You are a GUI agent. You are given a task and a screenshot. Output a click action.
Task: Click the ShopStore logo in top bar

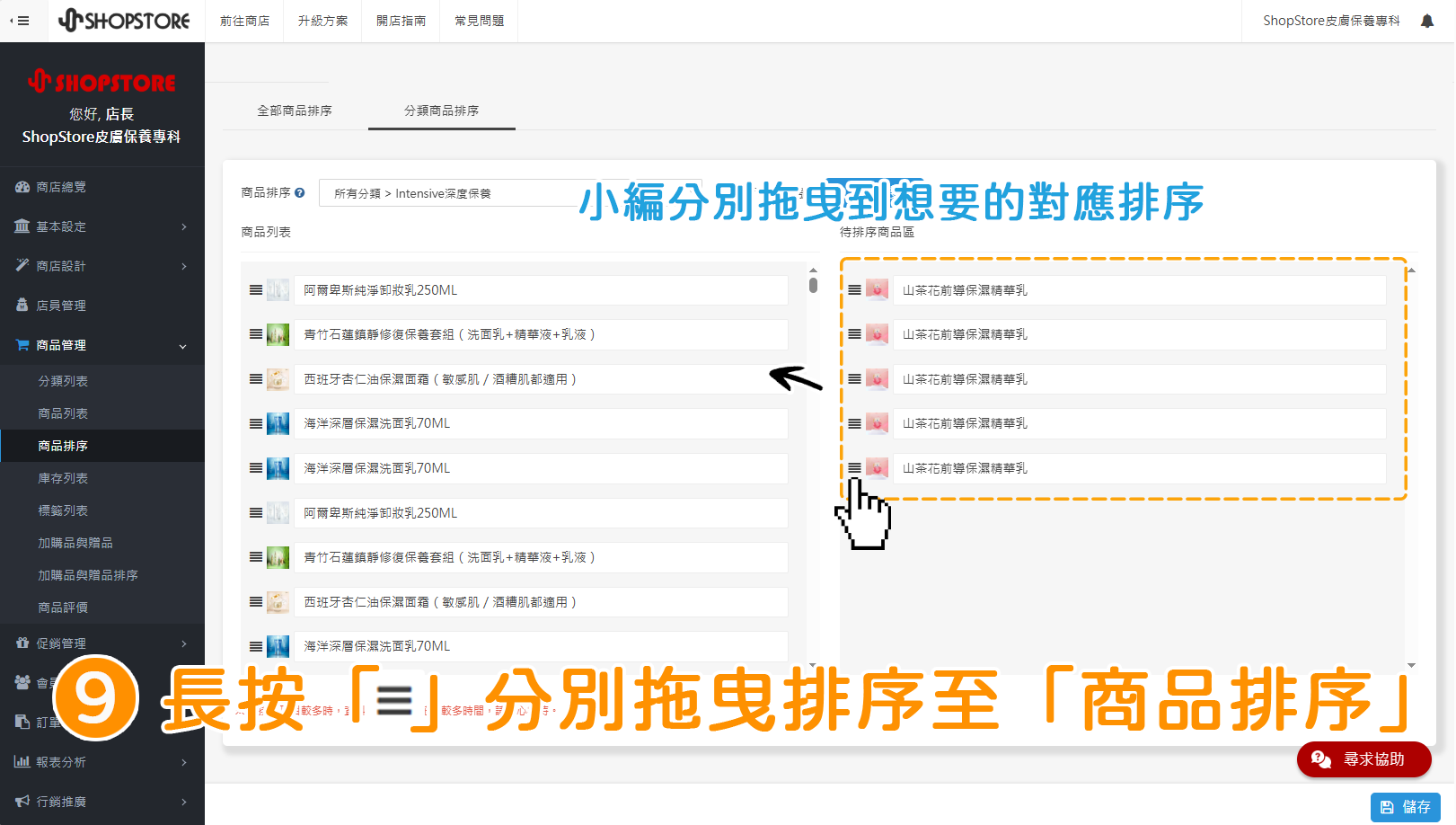coord(124,20)
